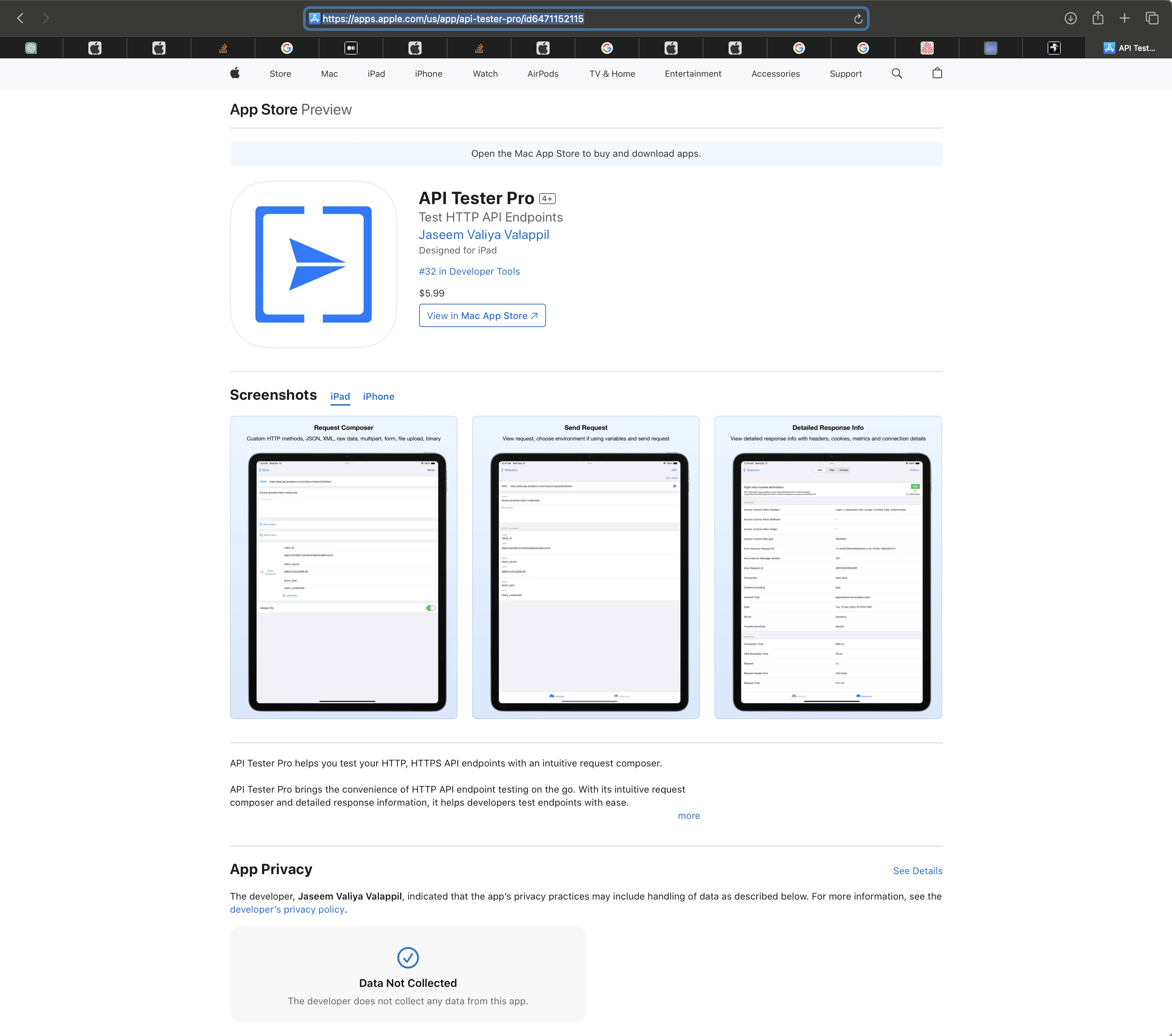
Task: Click the Apple logo in the nav bar
Action: [235, 73]
